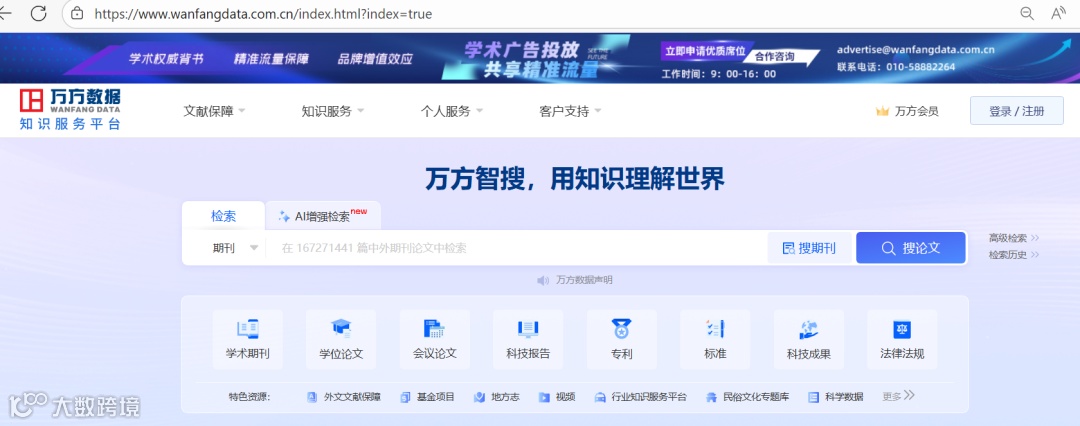Click the 登录 / 注册 button
1080x426 pixels.
1017,111
